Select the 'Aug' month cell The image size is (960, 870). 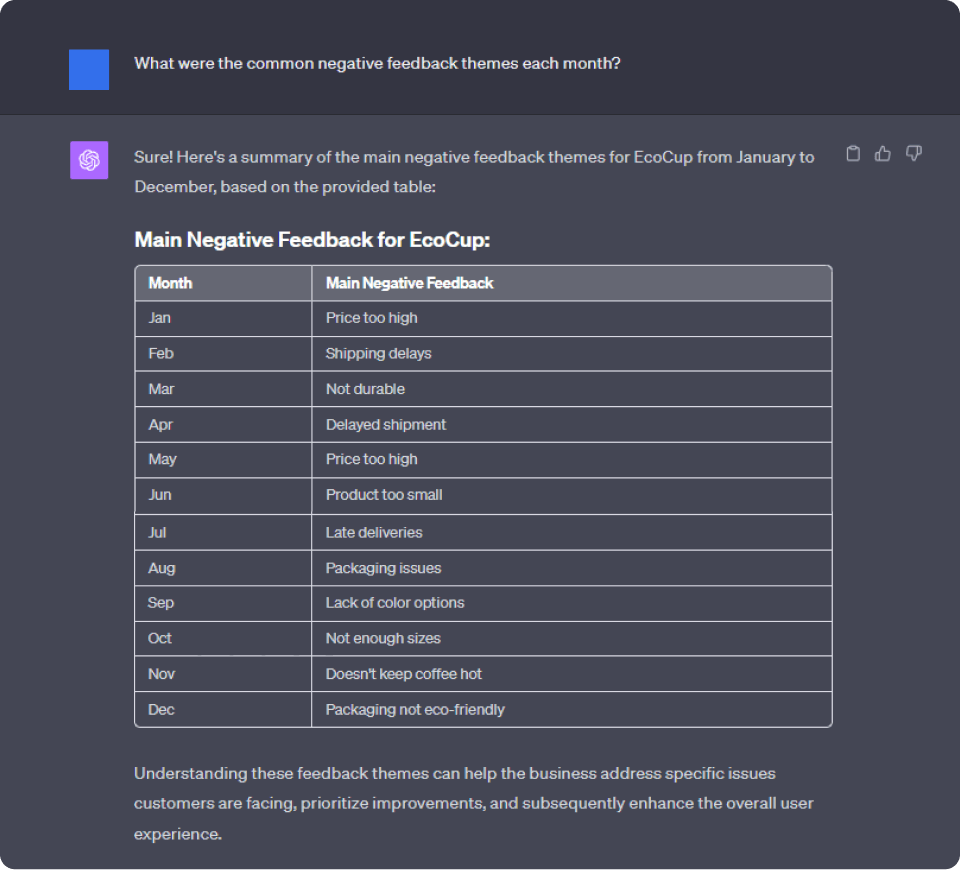tap(223, 568)
